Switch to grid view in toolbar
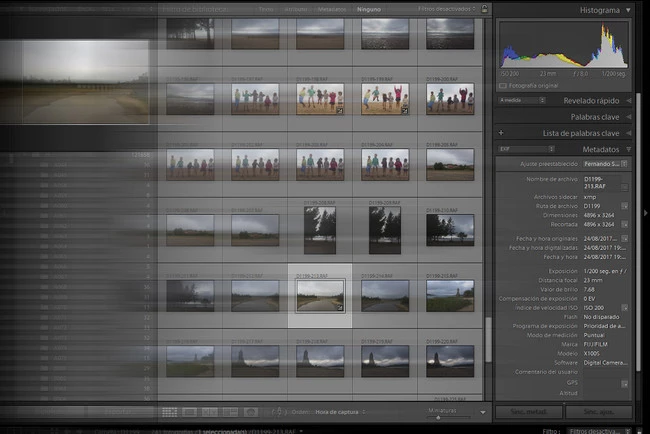 click(169, 411)
